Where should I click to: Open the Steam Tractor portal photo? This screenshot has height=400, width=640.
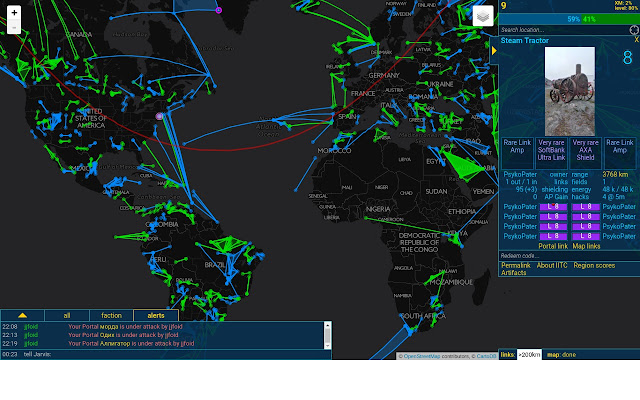[570, 91]
